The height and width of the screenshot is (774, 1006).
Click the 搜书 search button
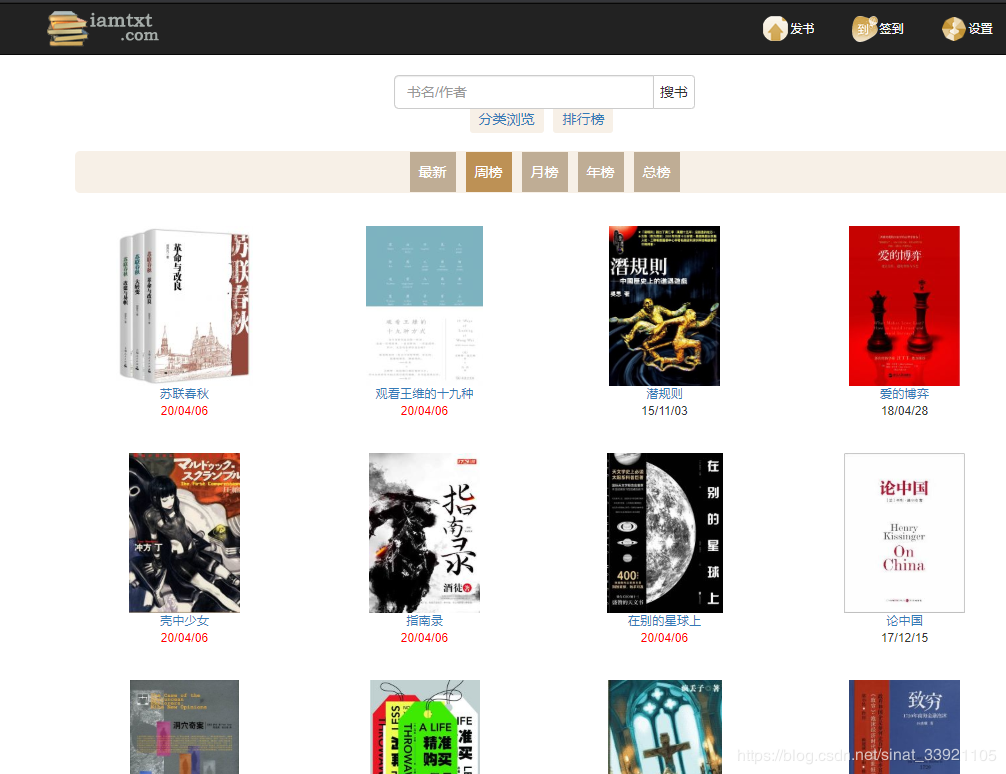[x=674, y=92]
